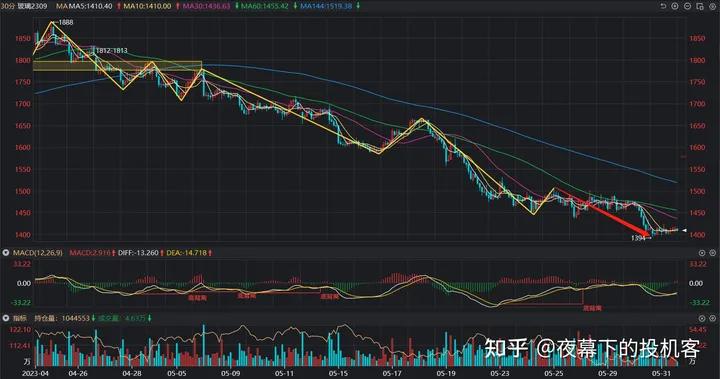Click the zoom-out (minus) circle icon
Viewport: 720px width, 379px height.
tap(687, 6)
